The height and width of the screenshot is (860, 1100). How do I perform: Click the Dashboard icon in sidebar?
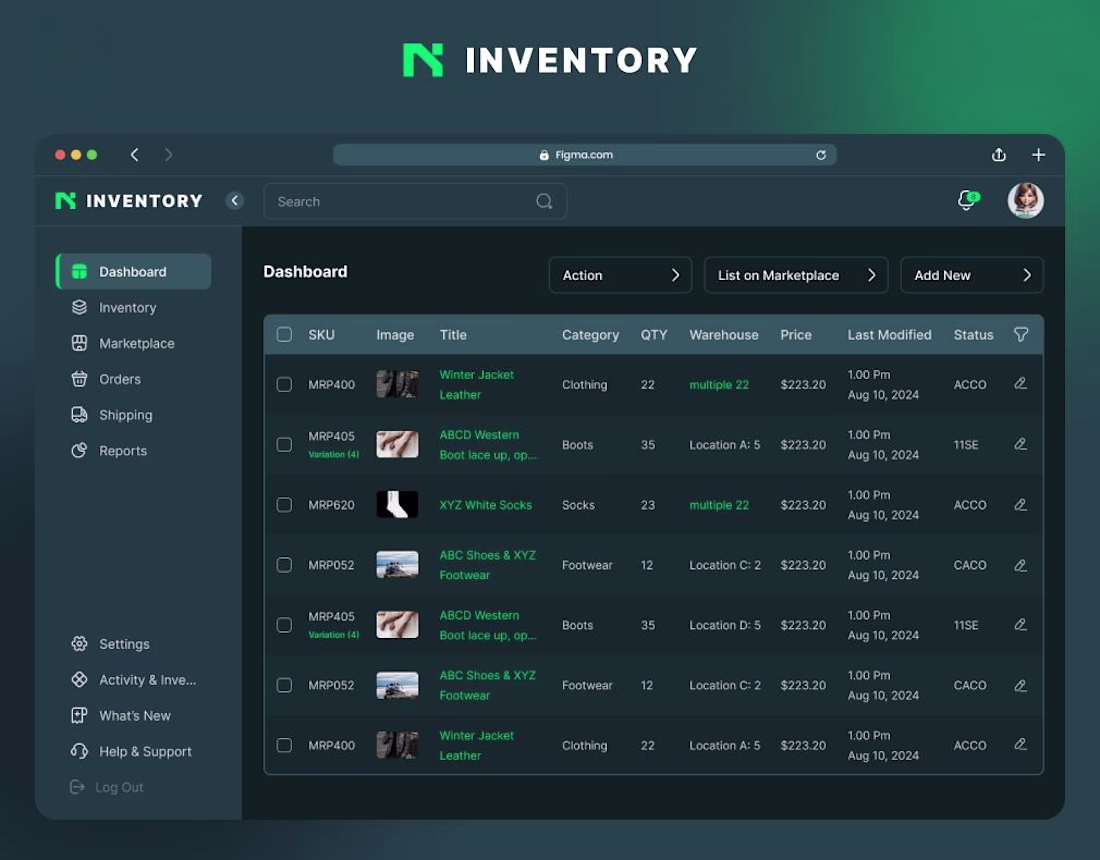(79, 271)
